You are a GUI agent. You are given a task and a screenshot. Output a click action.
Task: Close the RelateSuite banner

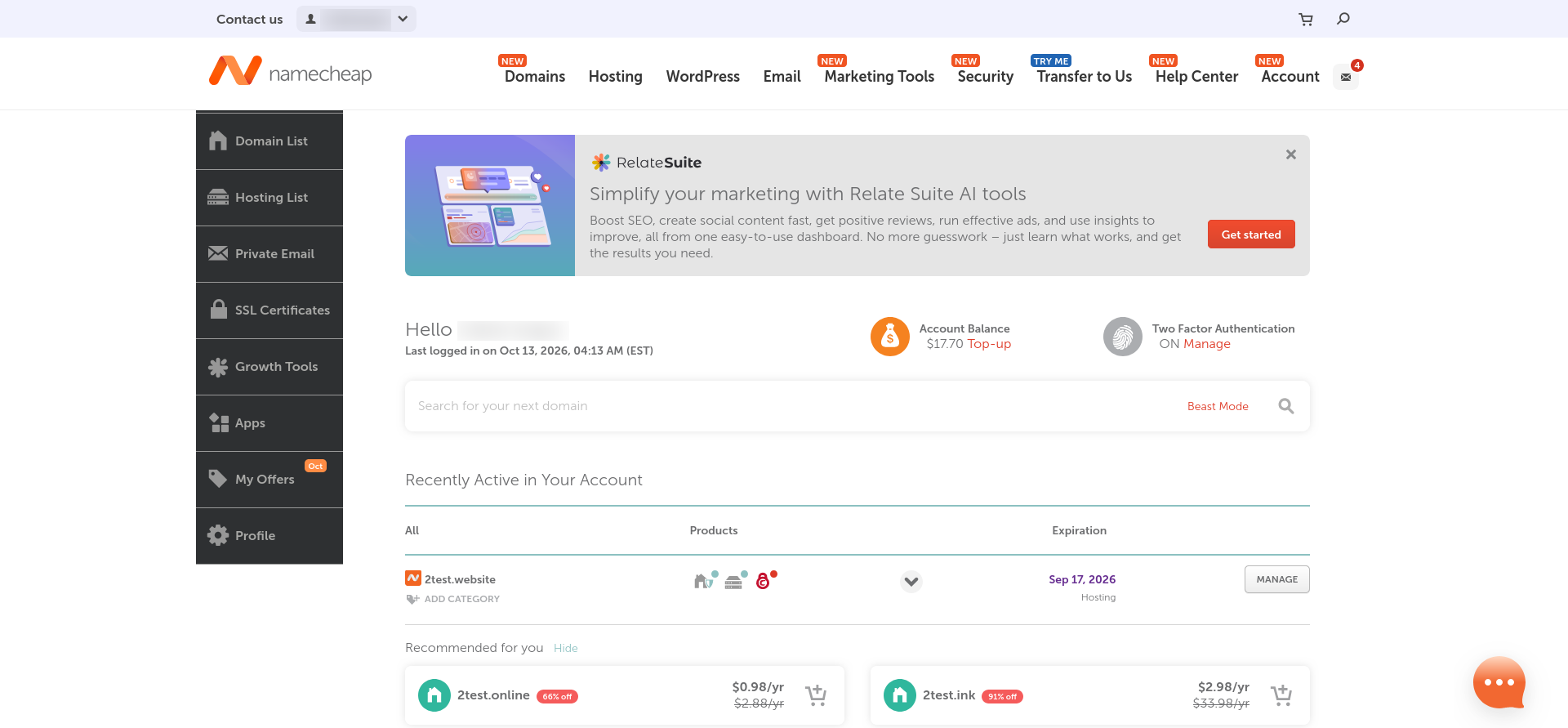pos(1291,154)
